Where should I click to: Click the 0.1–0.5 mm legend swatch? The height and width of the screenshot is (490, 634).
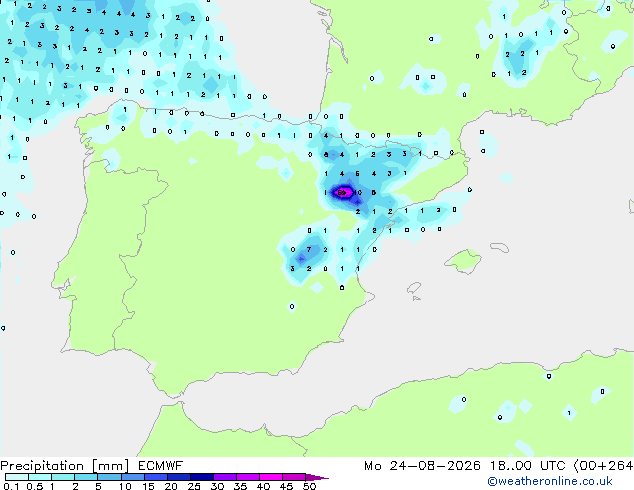click(17, 477)
